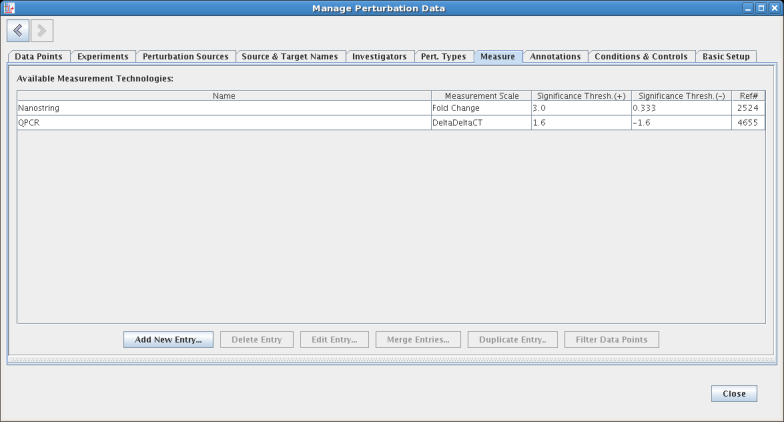Click the application icon in title bar
The width and height of the screenshot is (784, 422).
[9, 8]
